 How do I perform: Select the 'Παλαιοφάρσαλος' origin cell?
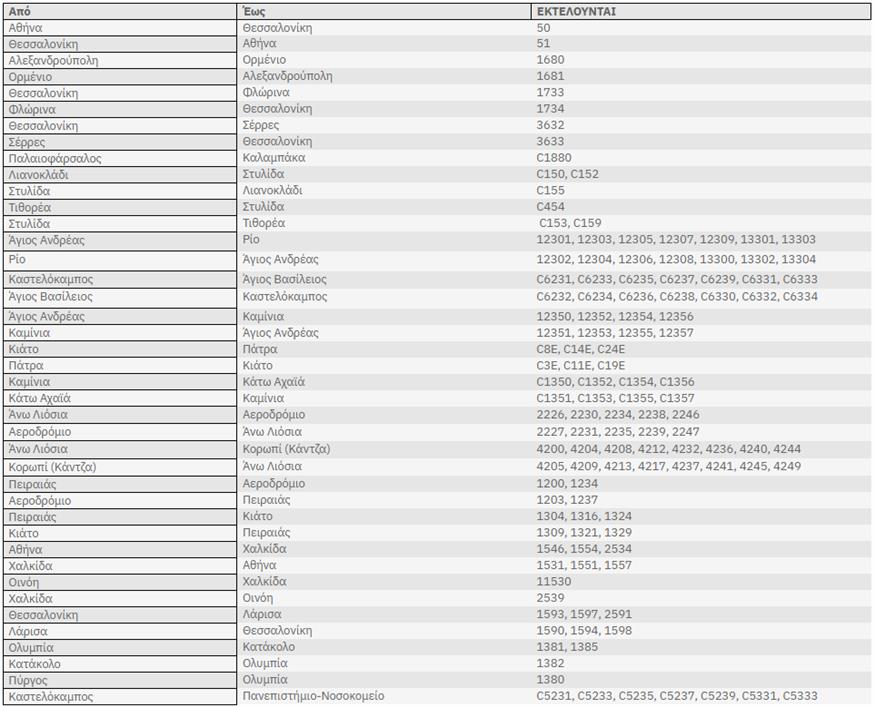(x=55, y=158)
